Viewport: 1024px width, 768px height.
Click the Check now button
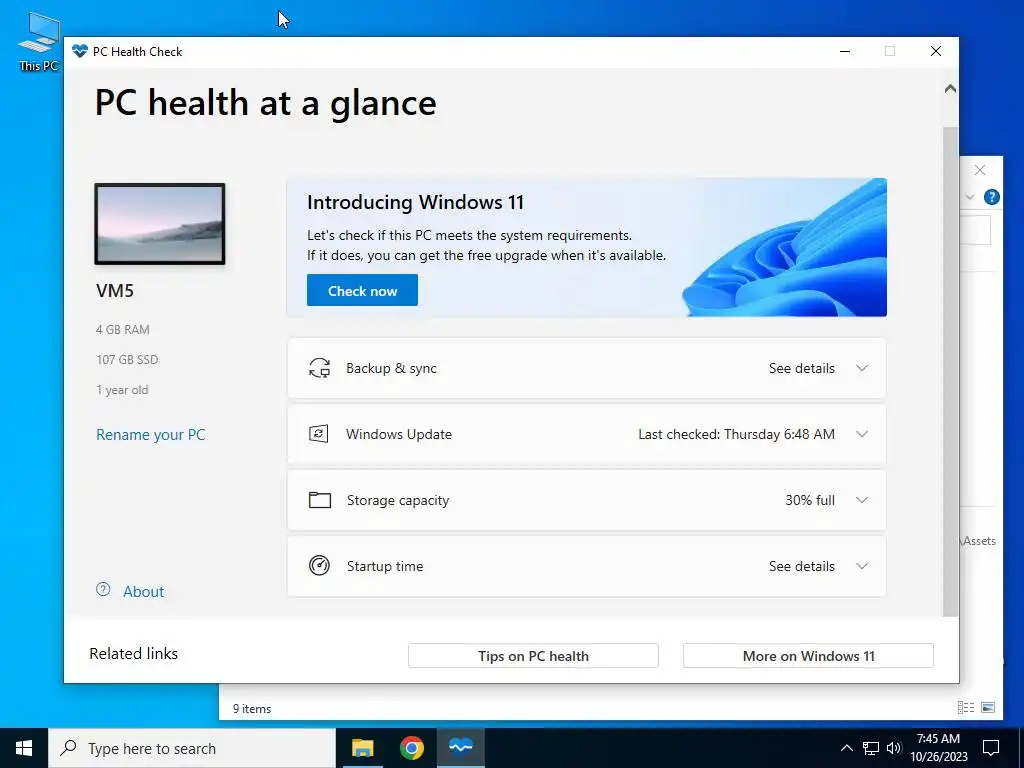click(x=362, y=291)
